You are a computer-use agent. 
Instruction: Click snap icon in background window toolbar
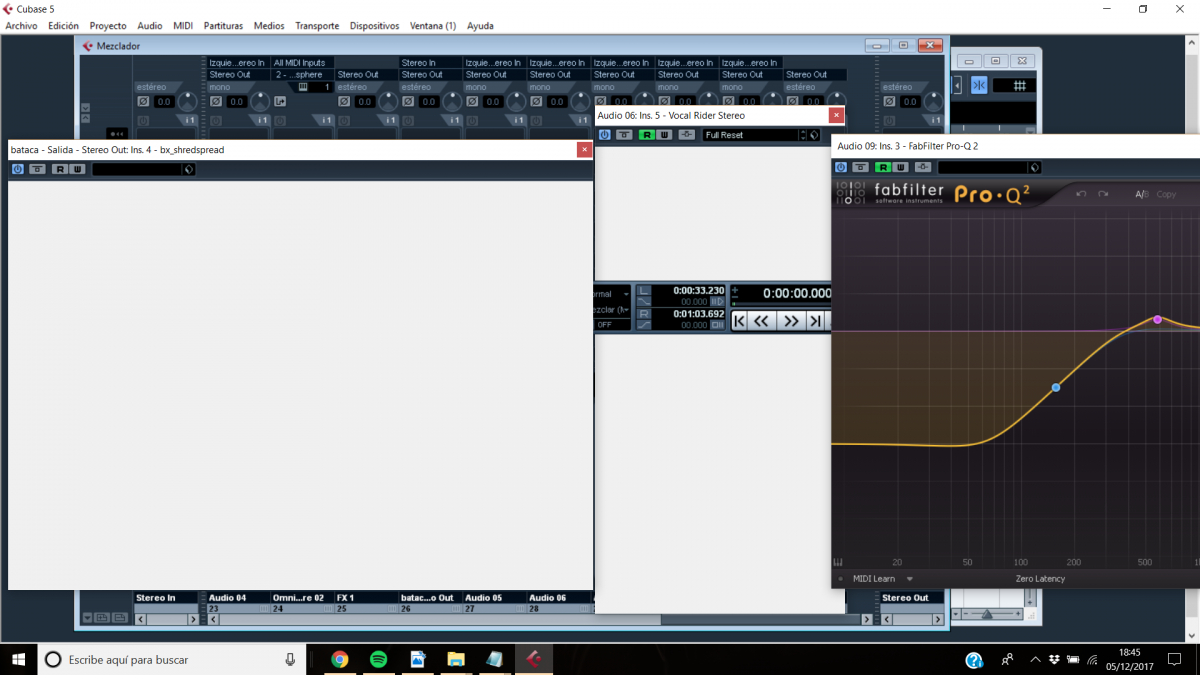point(979,86)
